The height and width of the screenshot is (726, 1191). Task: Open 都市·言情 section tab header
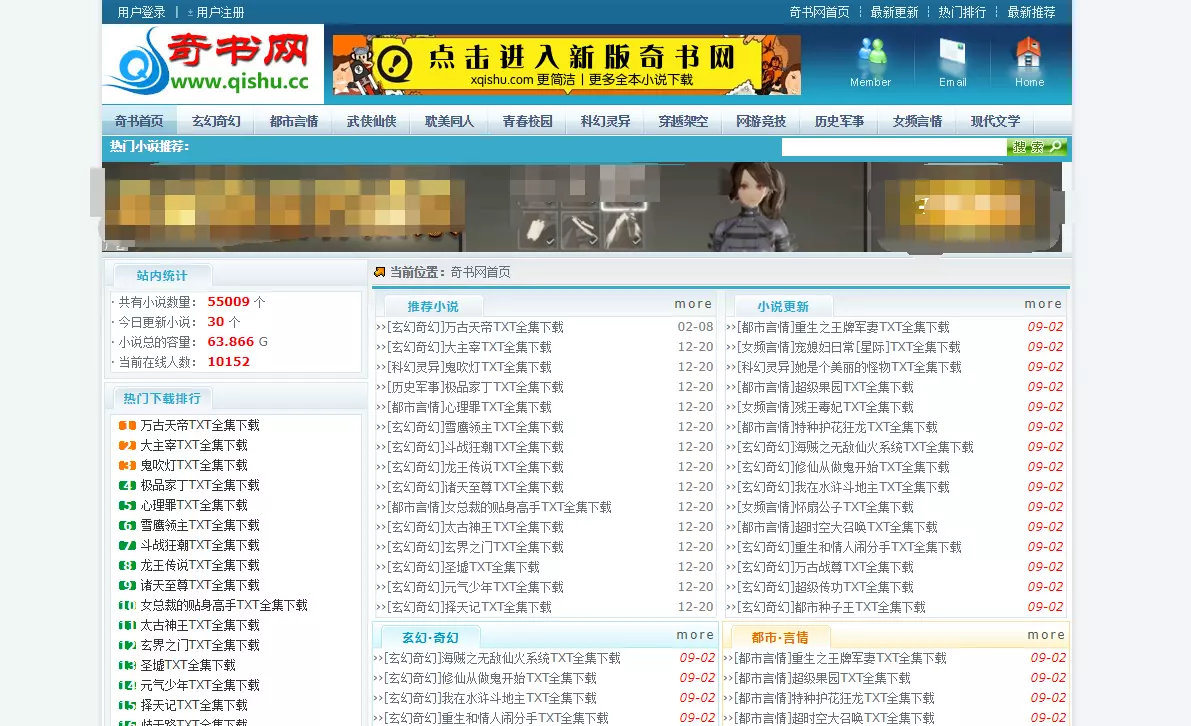click(779, 637)
